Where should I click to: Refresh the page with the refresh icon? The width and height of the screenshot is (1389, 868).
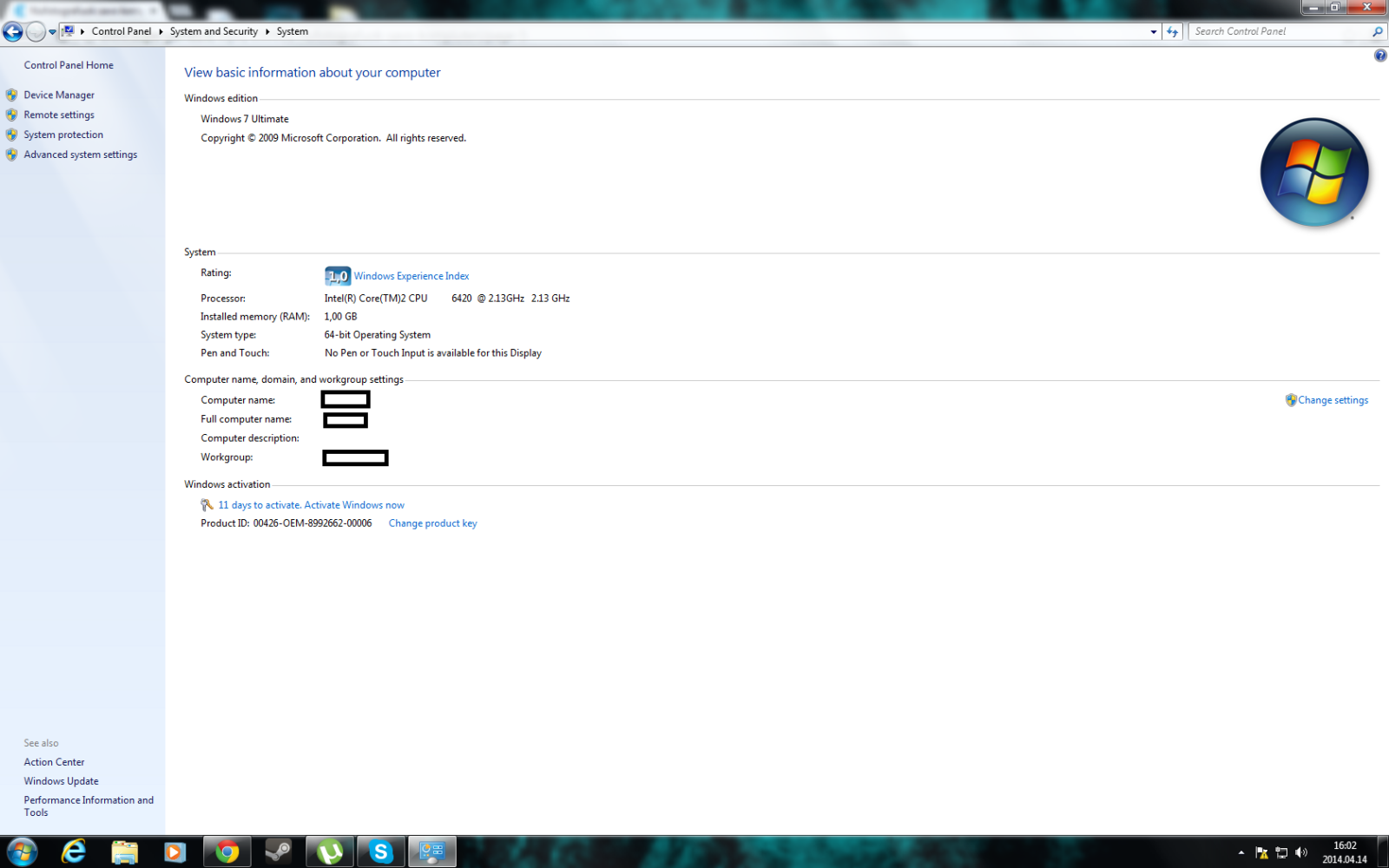(x=1173, y=31)
